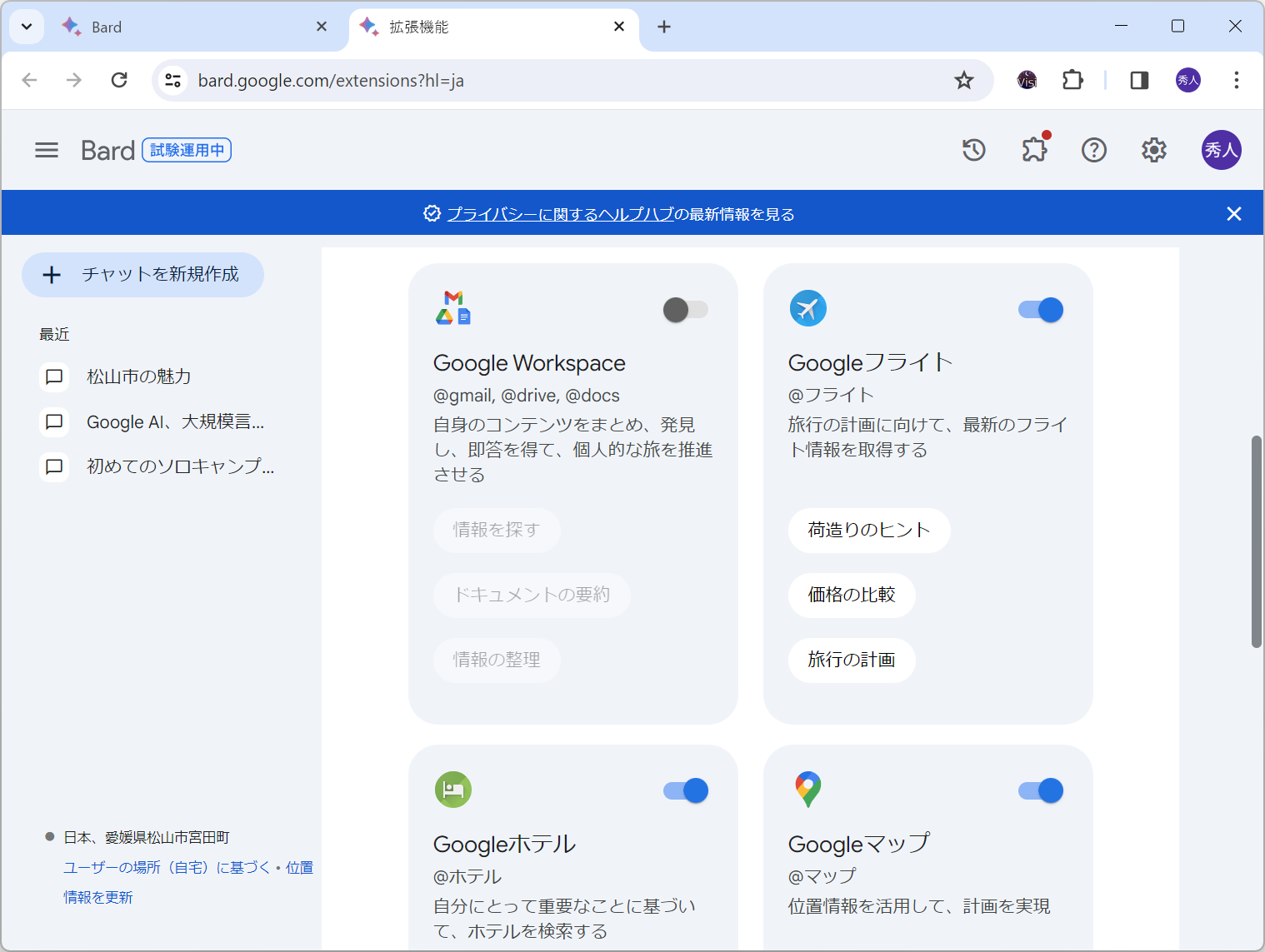
Task: Disable the Googleフライト extension toggle
Action: pos(1040,309)
